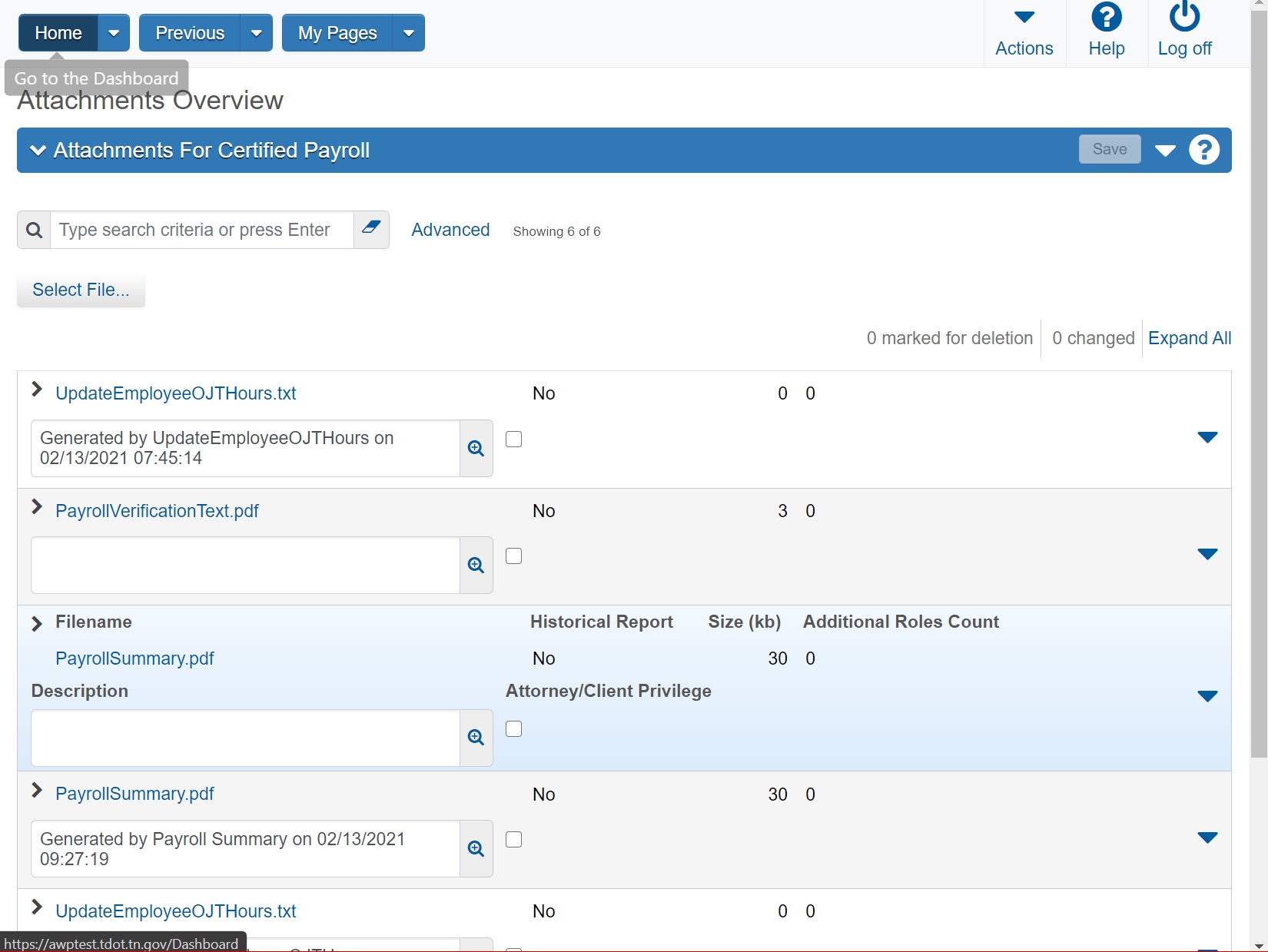Image resolution: width=1268 pixels, height=952 pixels.
Task: Expand PayrollVerificationText.pdf row chevron
Action: (x=36, y=507)
